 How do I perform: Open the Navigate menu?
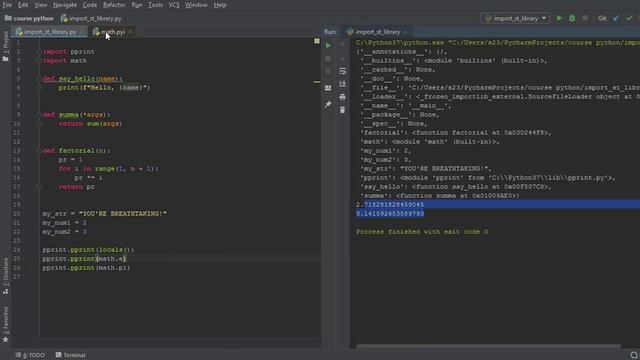pos(64,5)
